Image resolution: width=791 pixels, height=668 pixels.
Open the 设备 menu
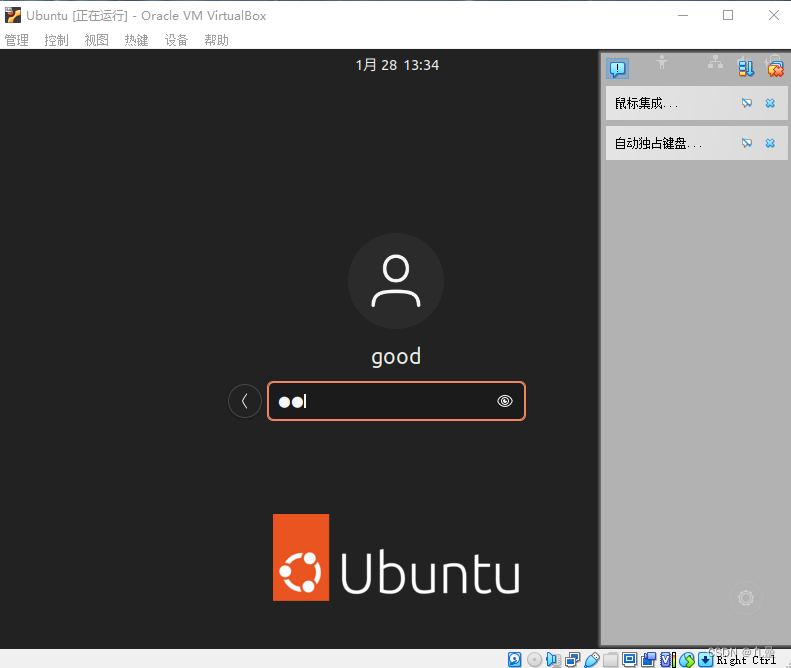pos(176,40)
